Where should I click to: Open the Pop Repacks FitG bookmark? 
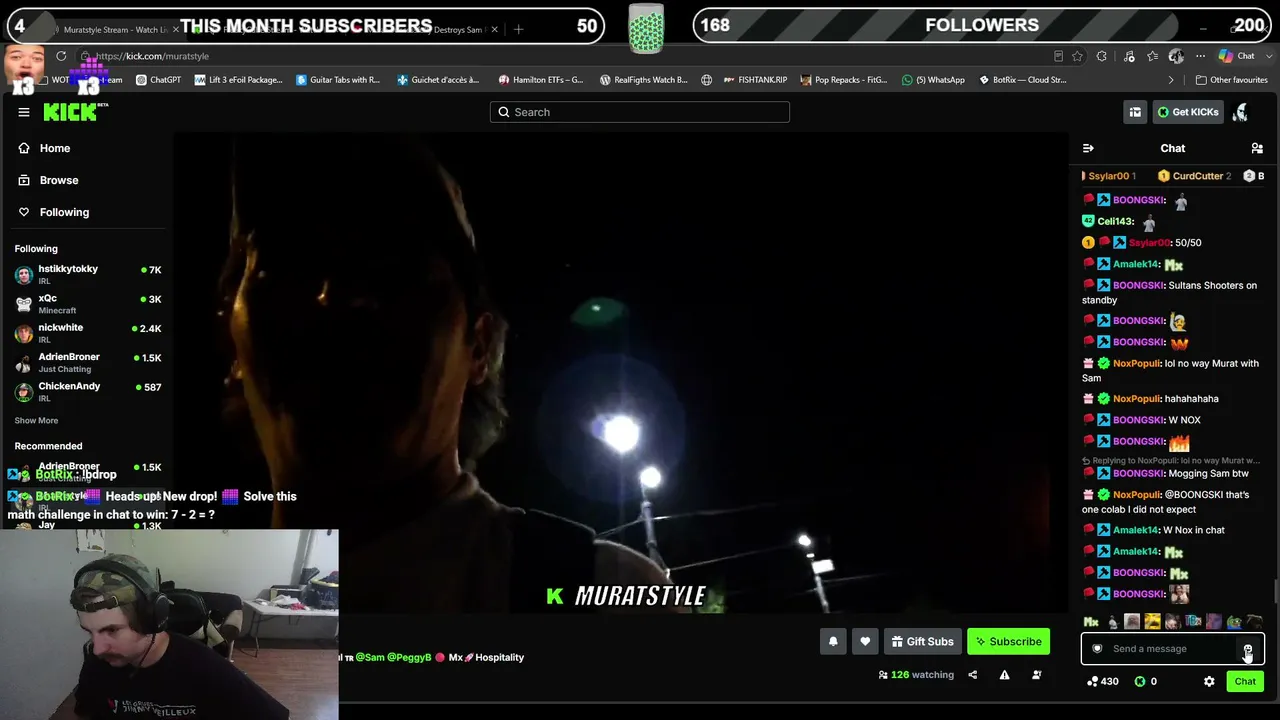(843, 80)
